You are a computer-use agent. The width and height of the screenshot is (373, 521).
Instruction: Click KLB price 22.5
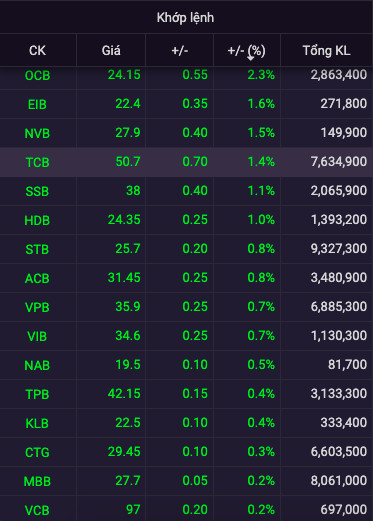(128, 423)
